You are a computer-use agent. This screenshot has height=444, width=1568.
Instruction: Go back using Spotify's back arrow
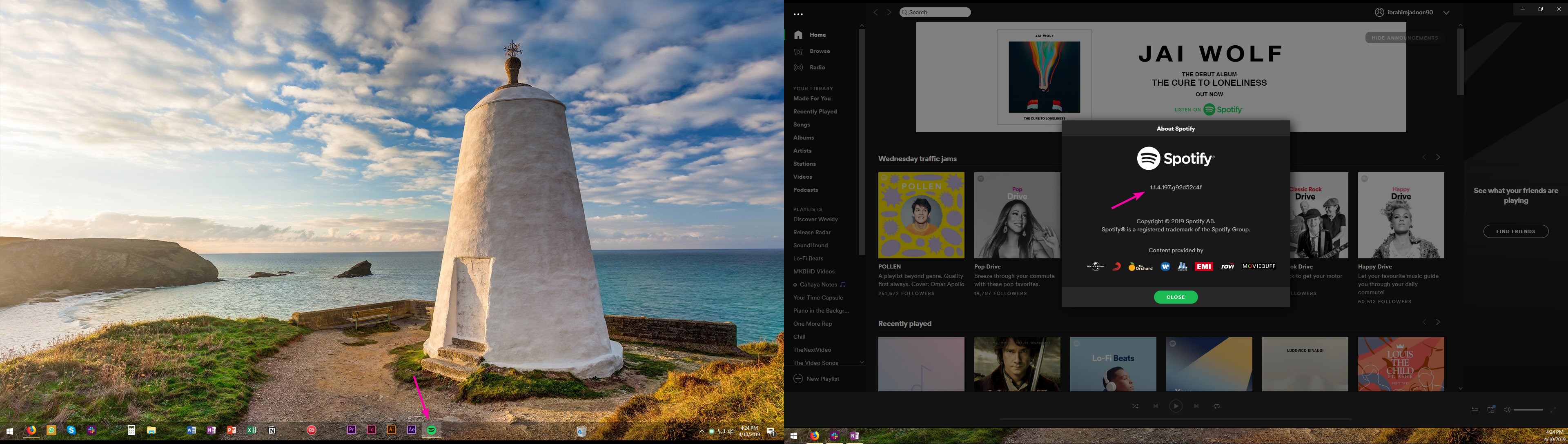click(876, 12)
